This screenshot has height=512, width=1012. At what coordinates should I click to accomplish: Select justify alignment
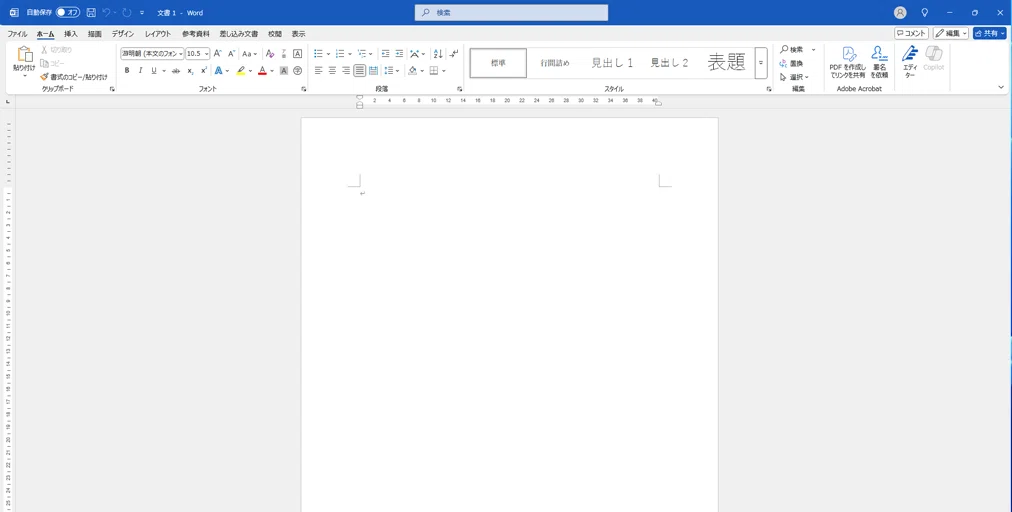[359, 71]
